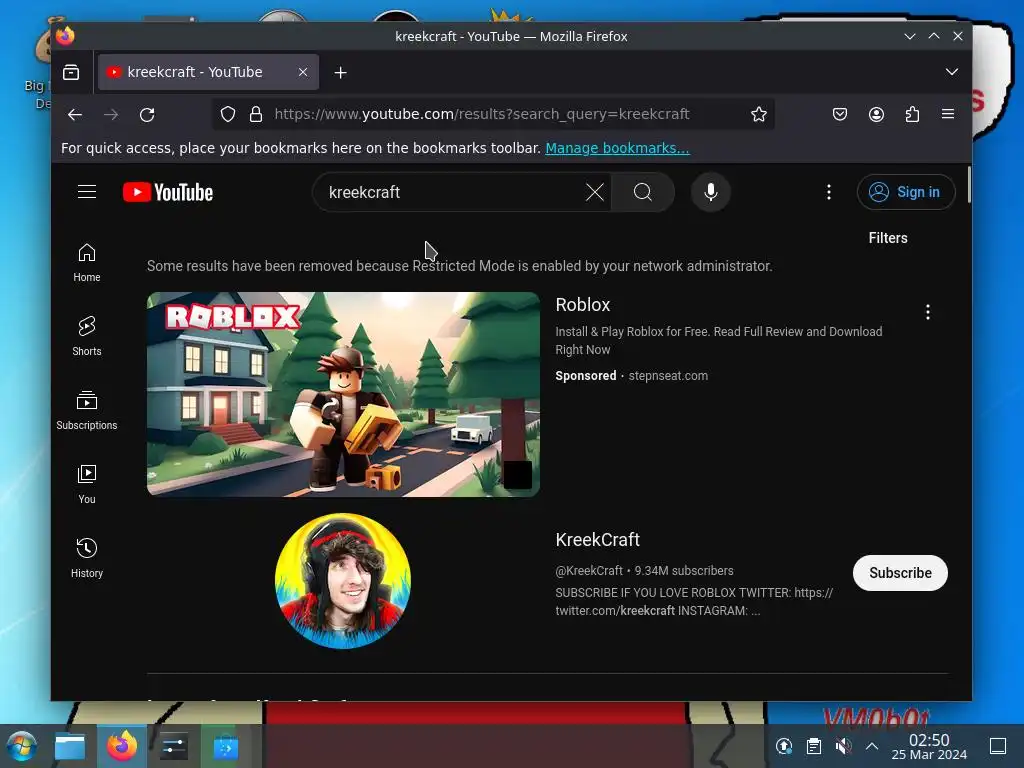Open Firefox extensions puzzle icon
Viewport: 1024px width, 768px height.
click(x=912, y=114)
